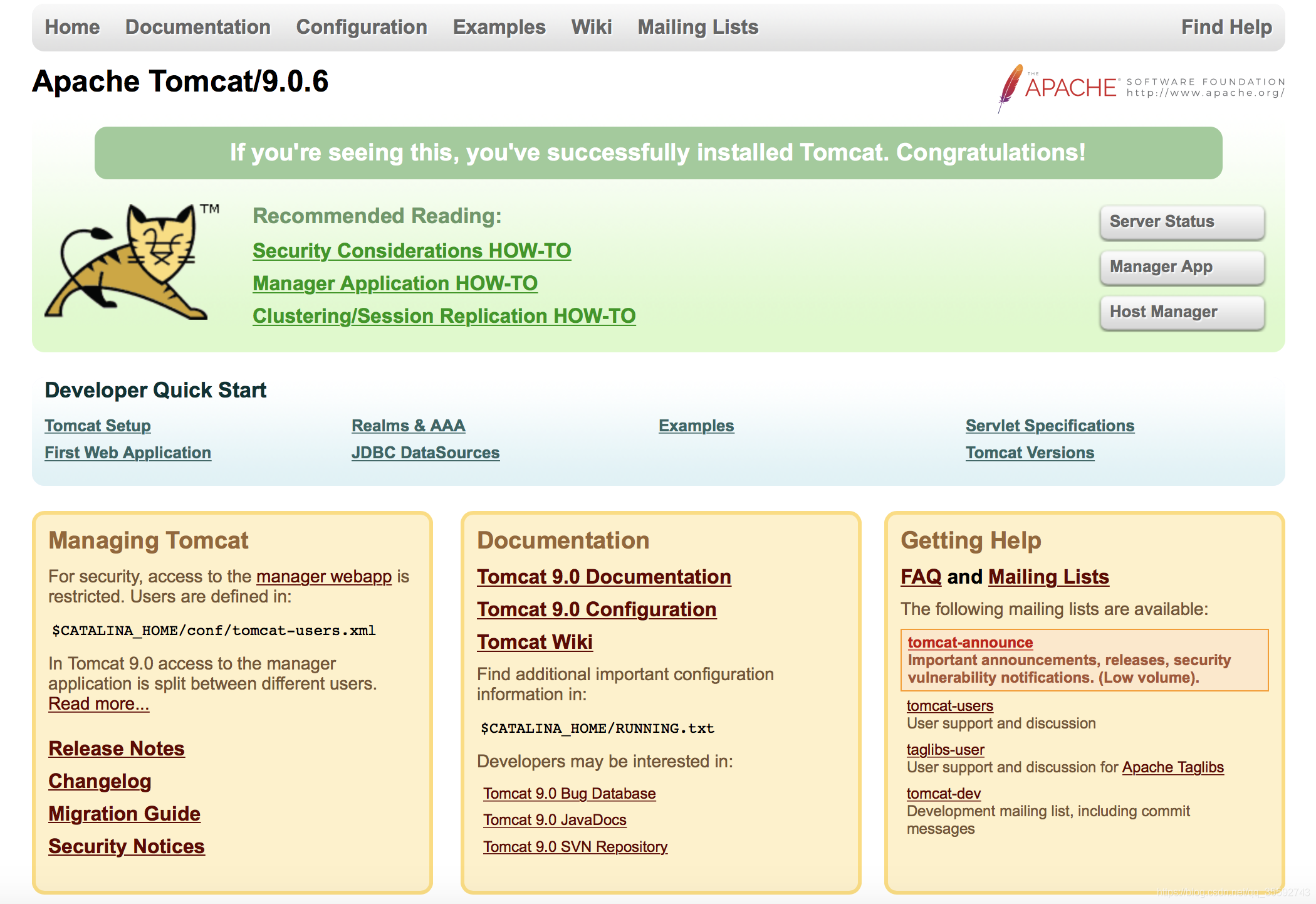Follow the Apache Taglibs link
The image size is (1316, 904).
pos(1172,767)
